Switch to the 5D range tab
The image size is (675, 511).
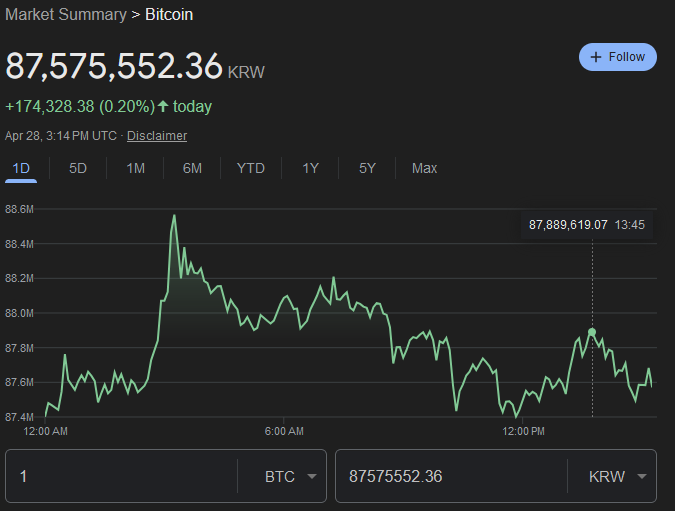[x=78, y=168]
